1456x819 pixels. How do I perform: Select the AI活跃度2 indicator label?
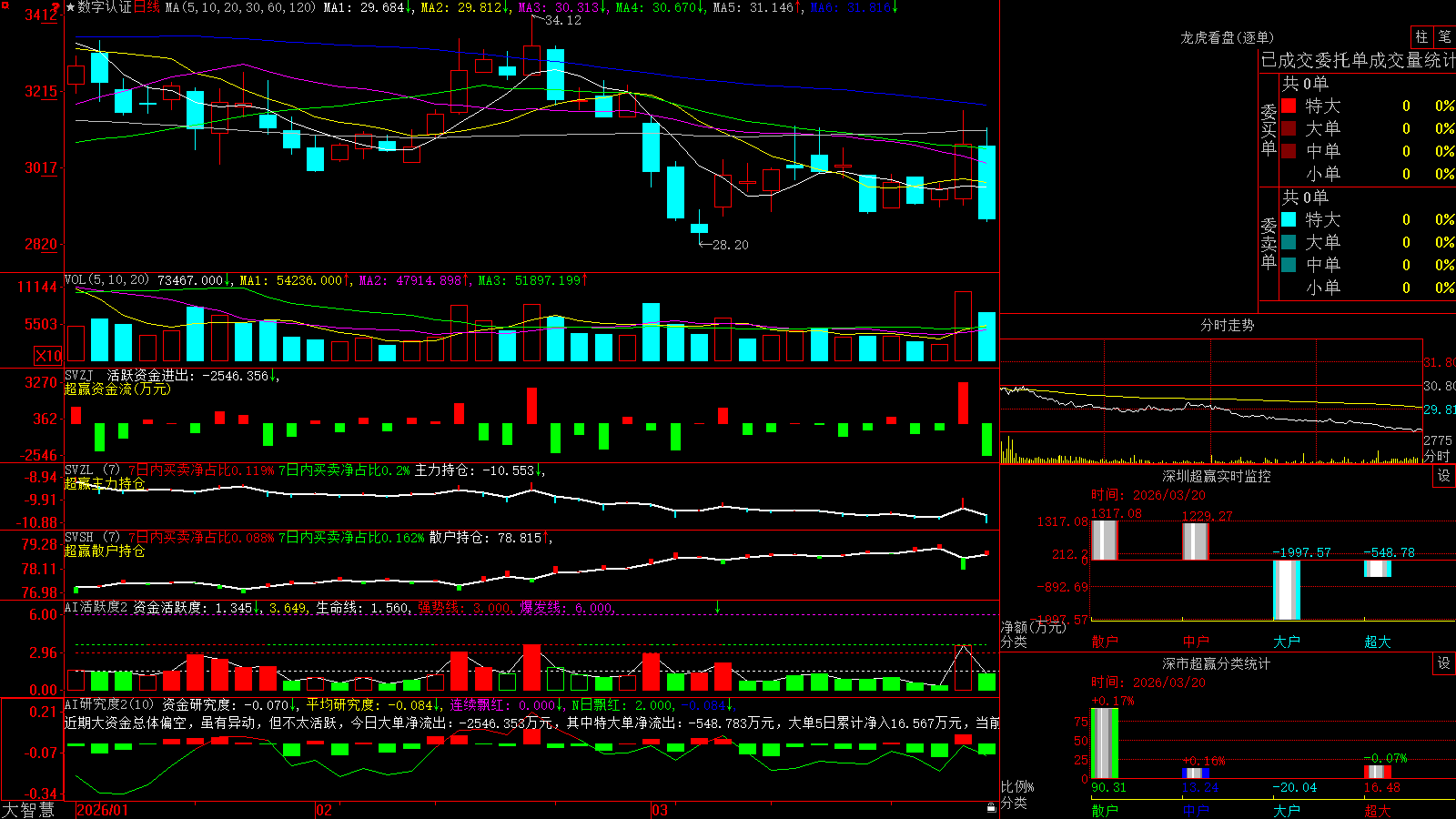point(96,607)
